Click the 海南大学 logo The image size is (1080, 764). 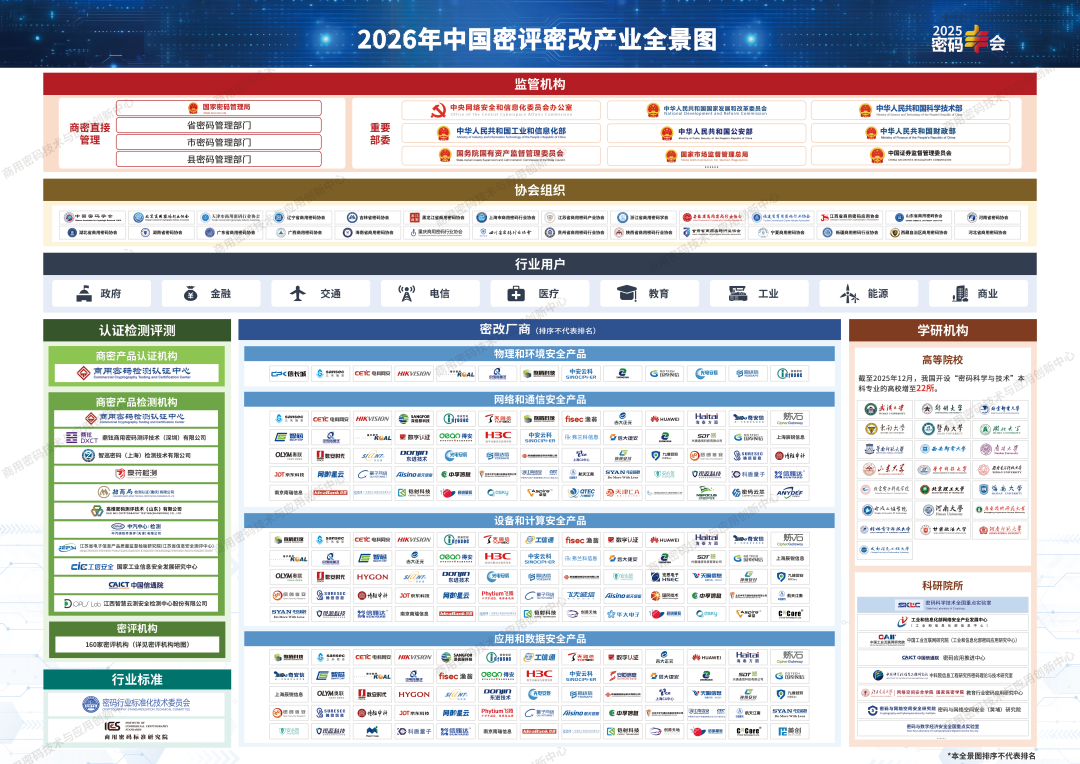[1000, 489]
